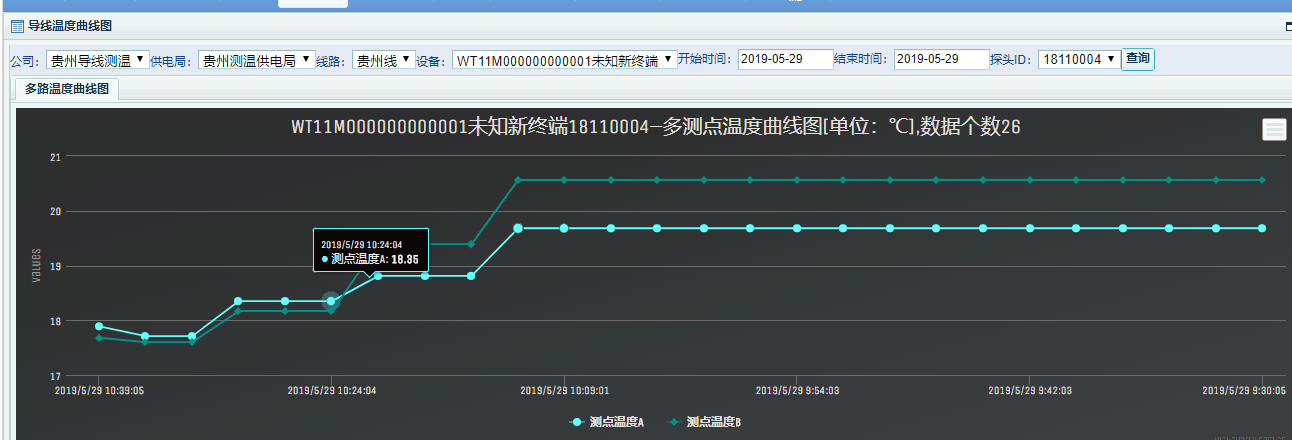
Task: Click 测点温度A data point at 10:09:01
Action: tap(564, 228)
